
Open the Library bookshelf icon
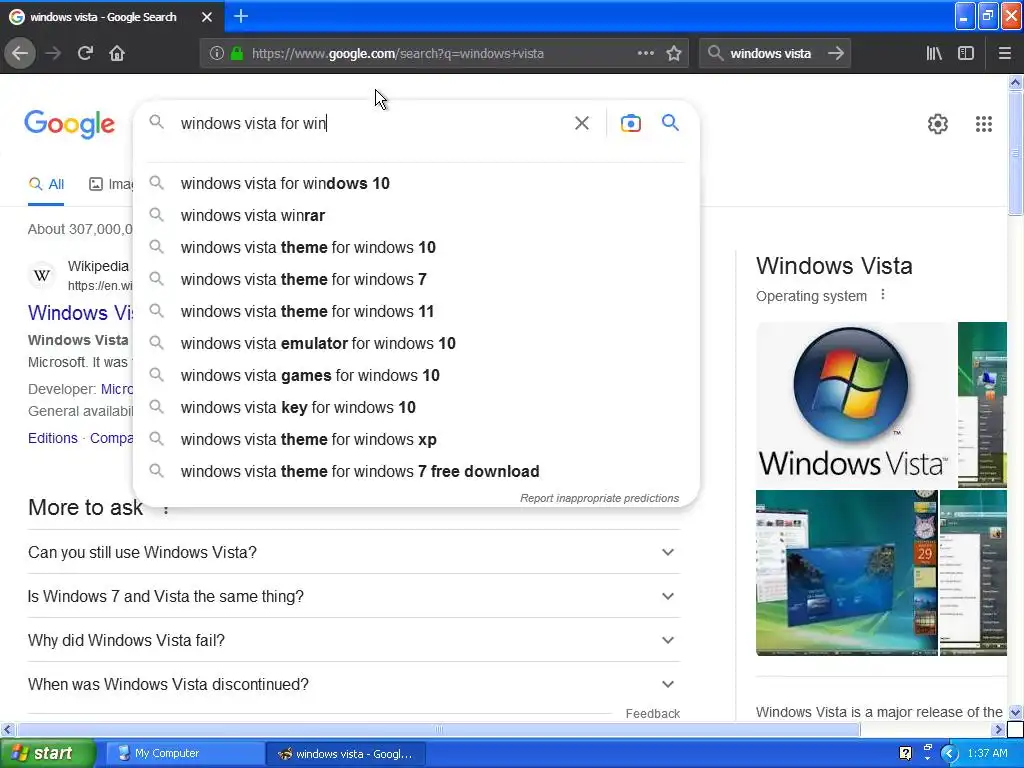[x=934, y=53]
